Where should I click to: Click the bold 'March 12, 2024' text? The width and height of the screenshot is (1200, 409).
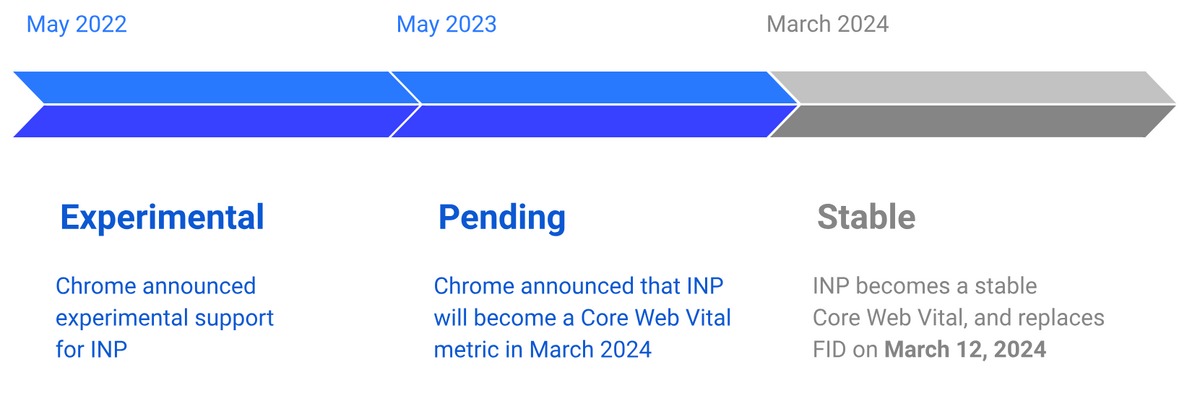click(x=966, y=350)
